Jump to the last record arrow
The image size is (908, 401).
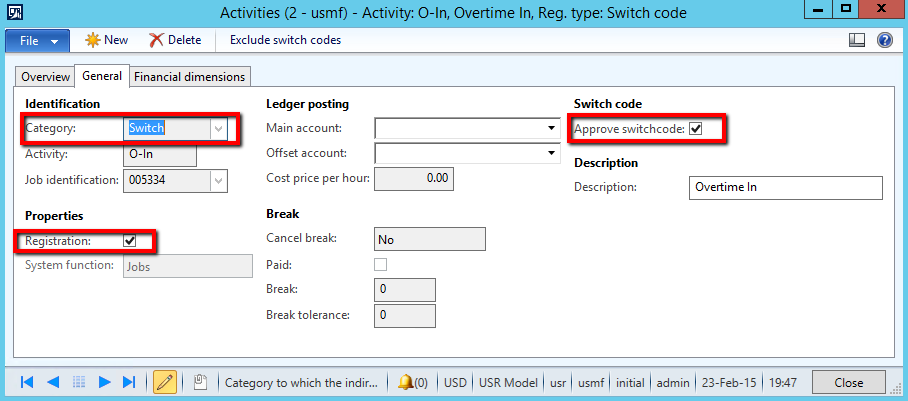(x=128, y=382)
